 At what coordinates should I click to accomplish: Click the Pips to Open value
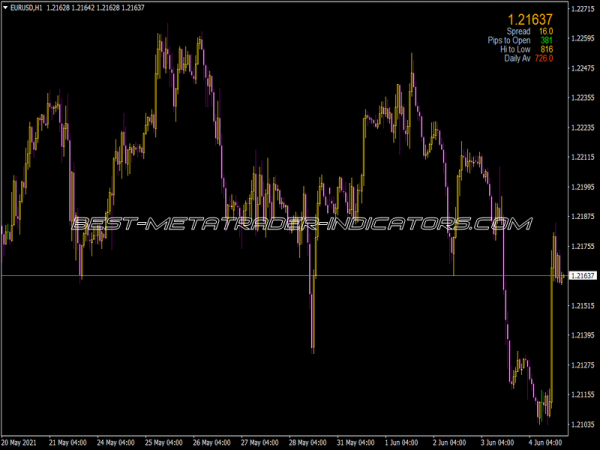point(547,41)
